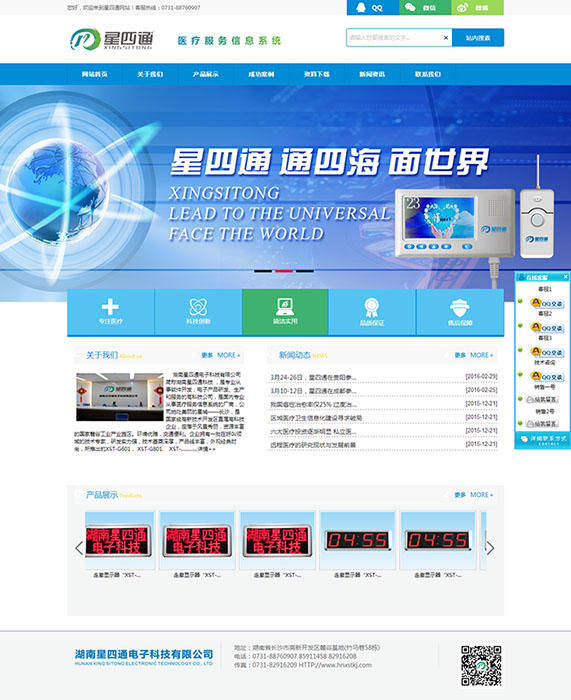
Task: Close the online customer service widget
Action: click(565, 277)
